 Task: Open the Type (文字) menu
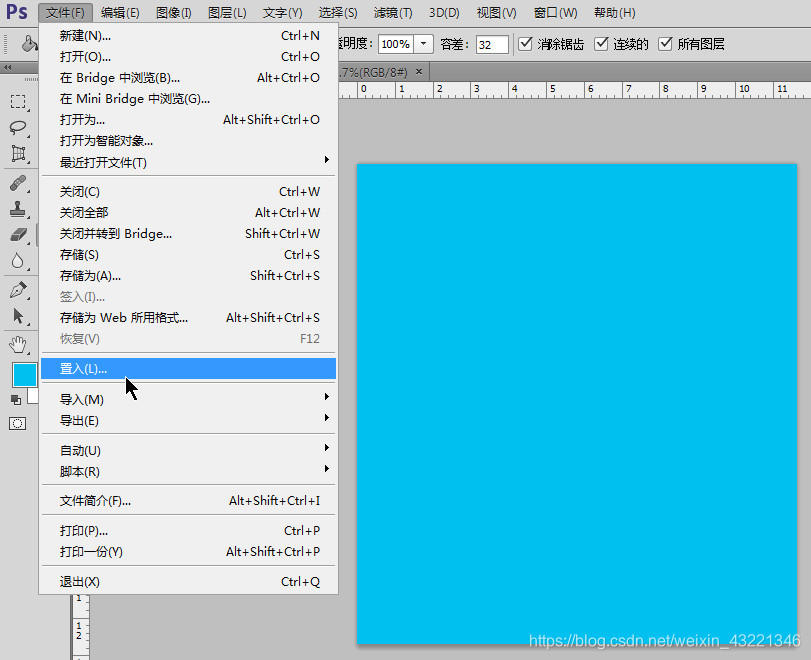coord(282,12)
